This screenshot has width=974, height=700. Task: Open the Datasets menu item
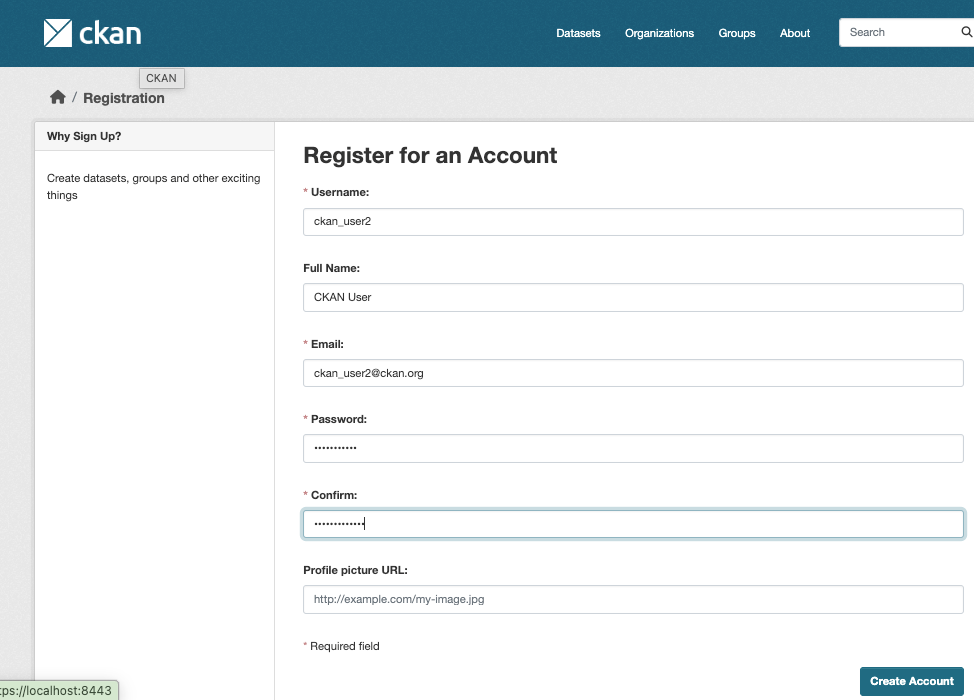pyautogui.click(x=578, y=34)
